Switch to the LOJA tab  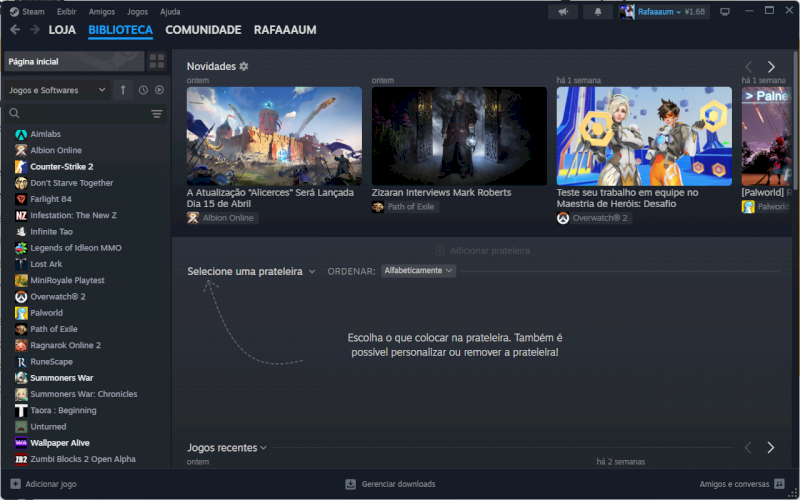pos(62,30)
